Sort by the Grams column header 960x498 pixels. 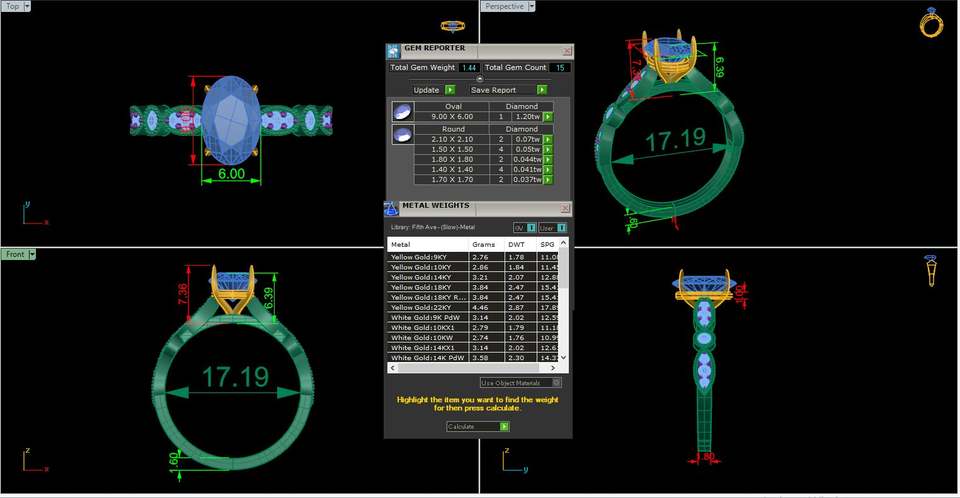[486, 244]
